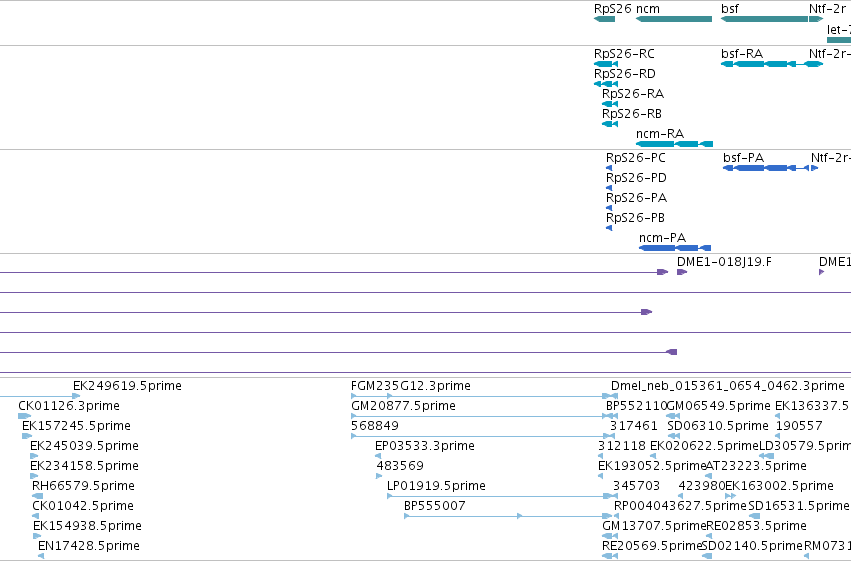Open EST LP01919.5prime

pos(436,486)
